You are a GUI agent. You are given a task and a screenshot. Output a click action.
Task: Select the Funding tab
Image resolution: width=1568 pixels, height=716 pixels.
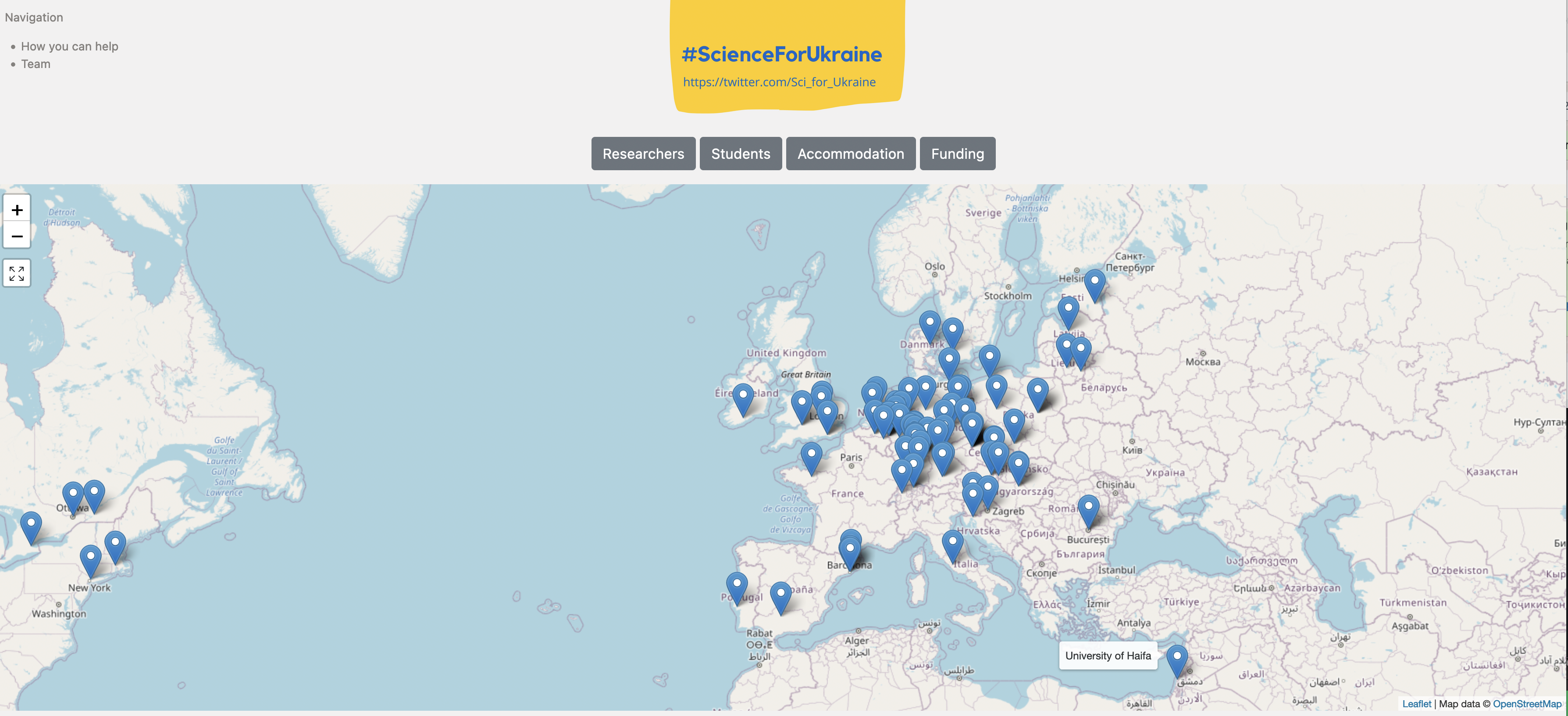pos(957,154)
